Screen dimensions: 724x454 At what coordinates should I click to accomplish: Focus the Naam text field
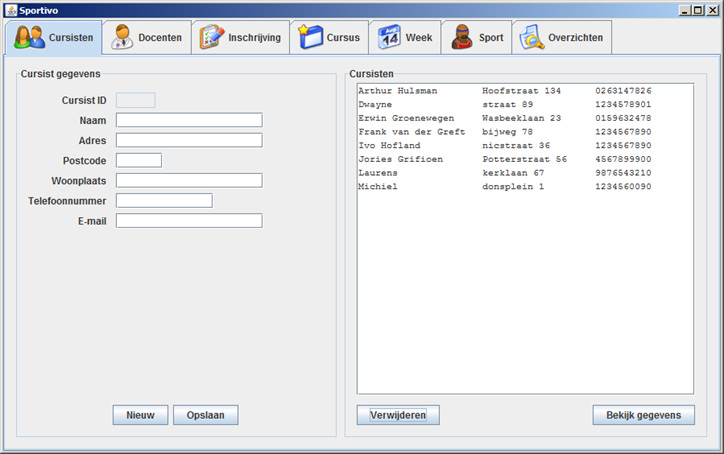(189, 120)
